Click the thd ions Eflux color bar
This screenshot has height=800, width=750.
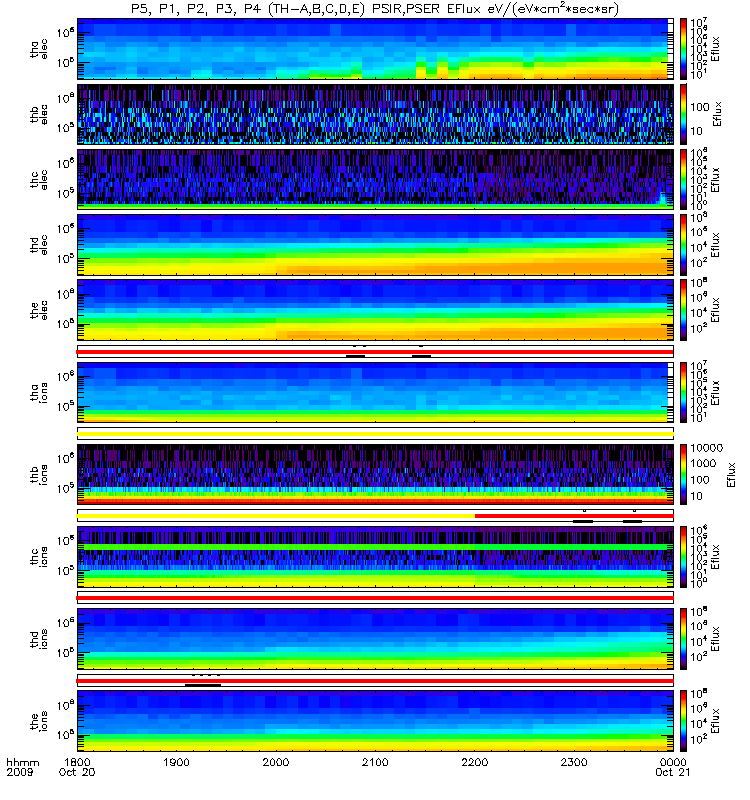pyautogui.click(x=683, y=639)
